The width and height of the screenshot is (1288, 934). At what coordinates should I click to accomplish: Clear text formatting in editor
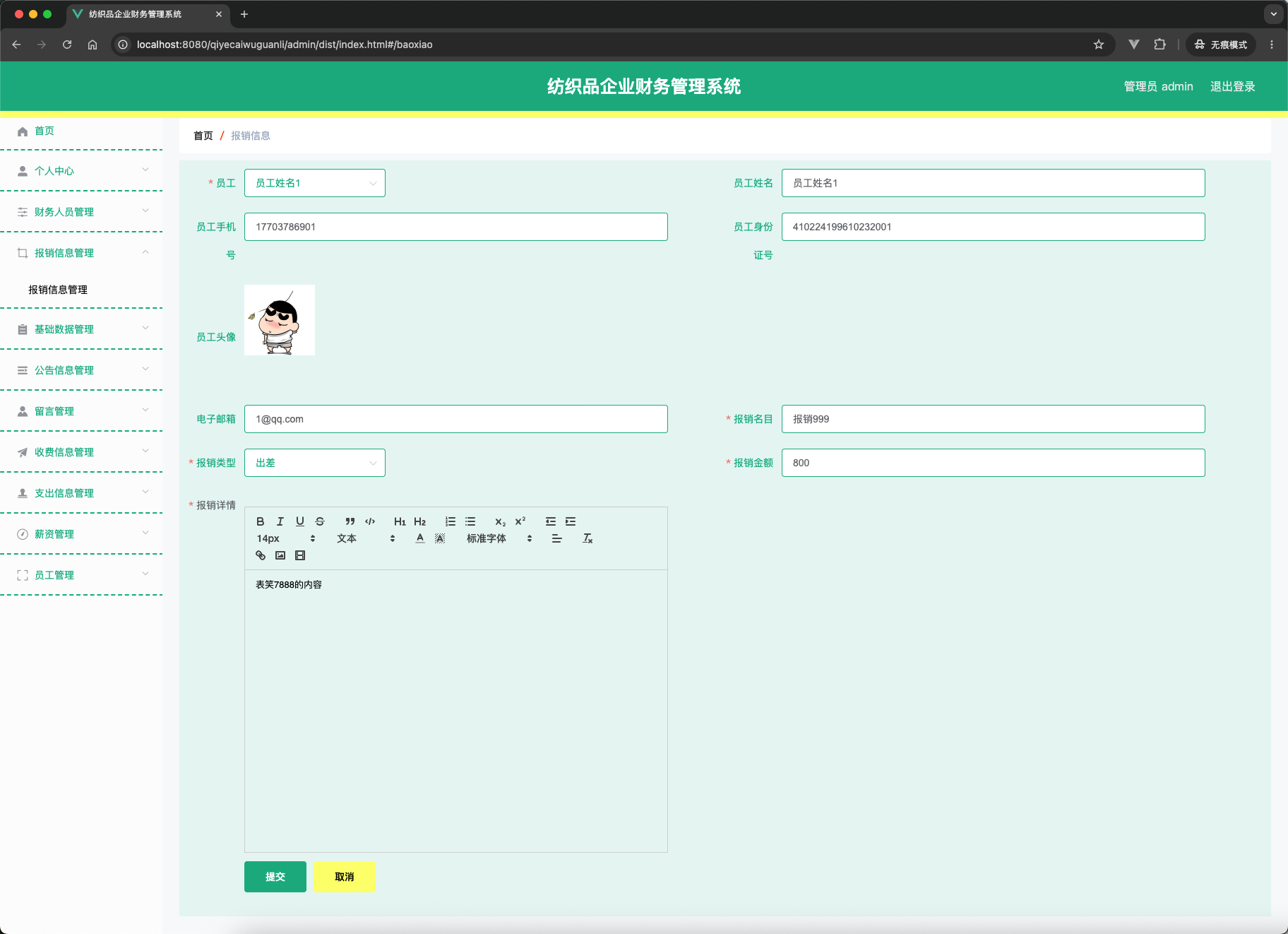[x=588, y=538]
